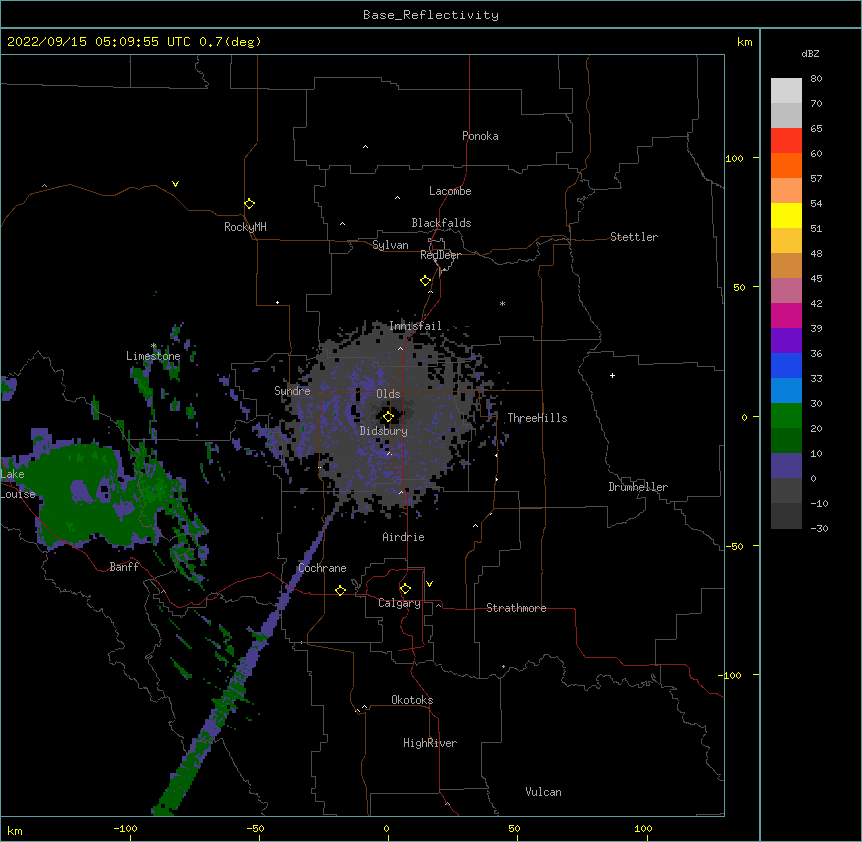Click the Limestone label
The width and height of the screenshot is (862, 842).
(x=153, y=356)
